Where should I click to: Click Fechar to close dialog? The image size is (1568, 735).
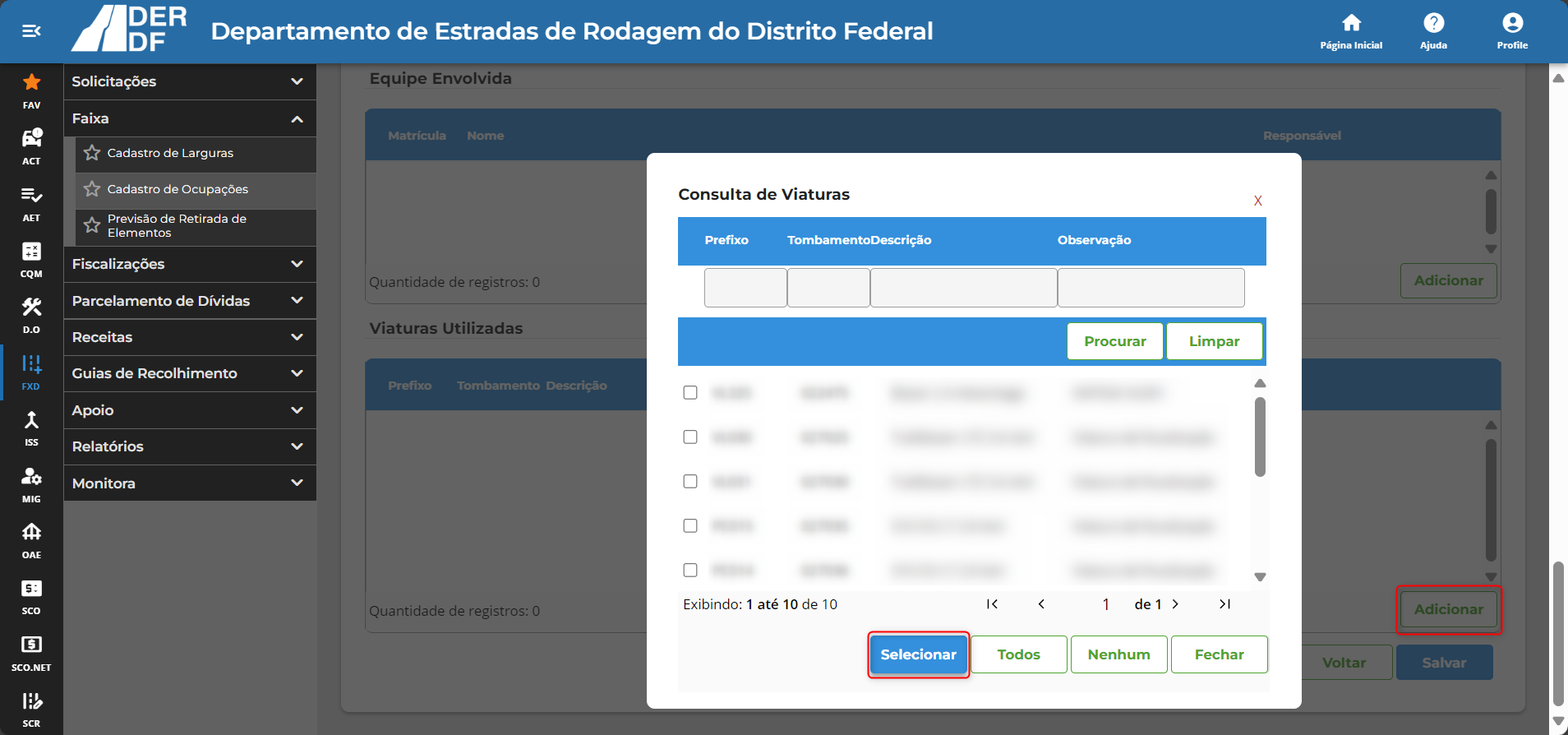1219,654
